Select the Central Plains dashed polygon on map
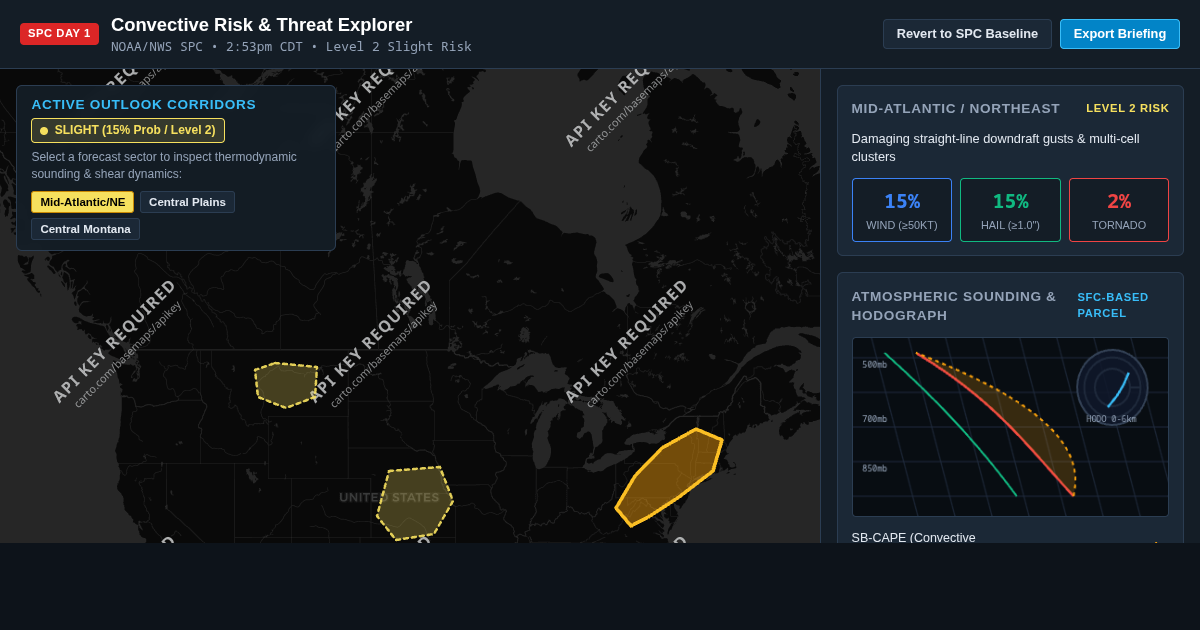 tap(414, 503)
